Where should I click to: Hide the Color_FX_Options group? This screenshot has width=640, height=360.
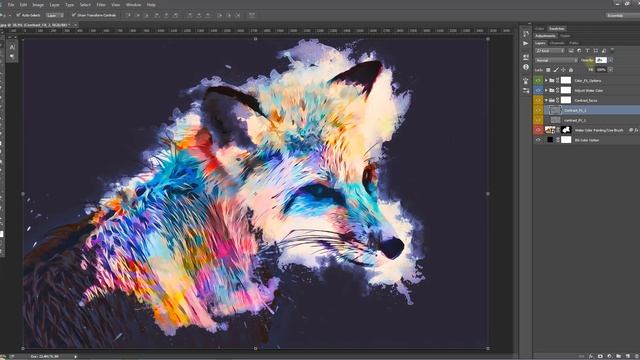(x=538, y=80)
